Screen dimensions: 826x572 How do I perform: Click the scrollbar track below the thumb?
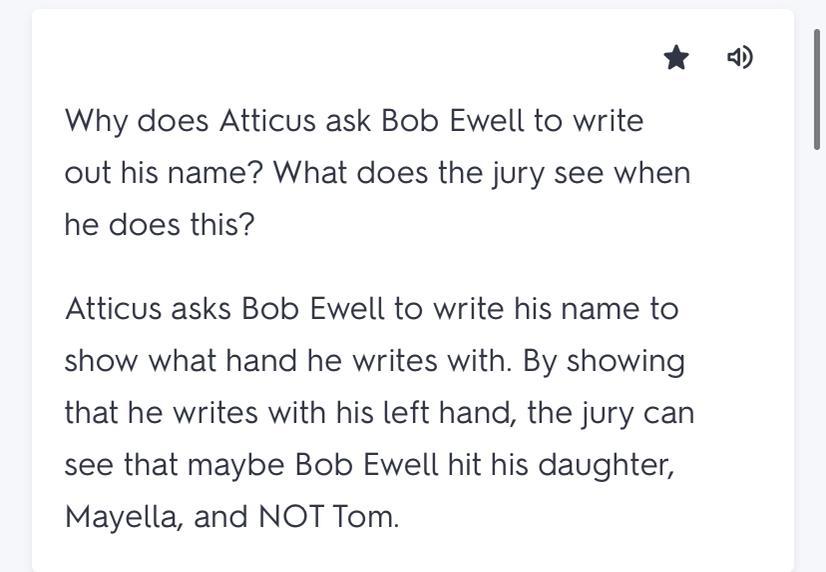[x=817, y=358]
